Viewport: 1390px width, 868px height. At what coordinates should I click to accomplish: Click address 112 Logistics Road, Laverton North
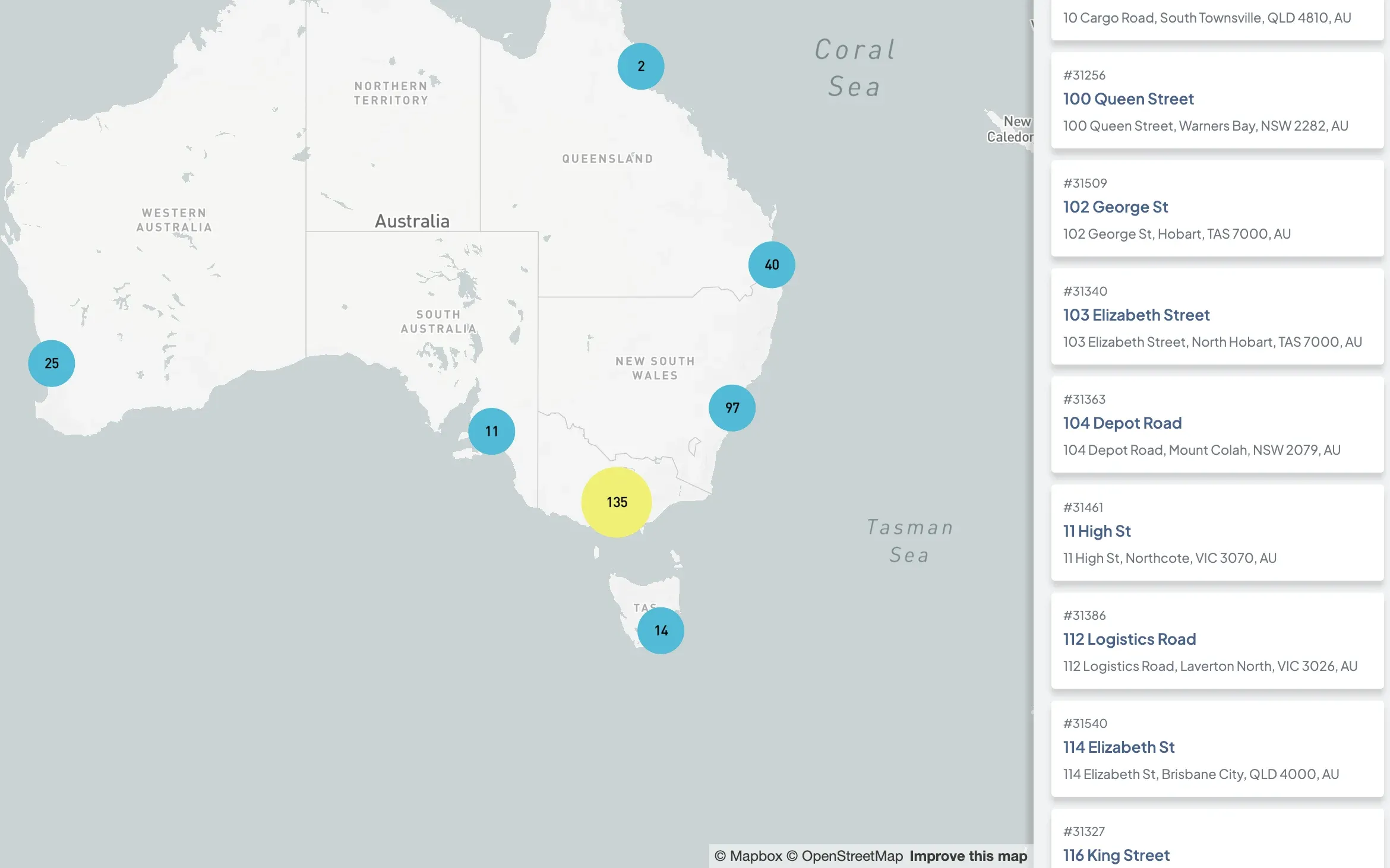(x=1210, y=666)
